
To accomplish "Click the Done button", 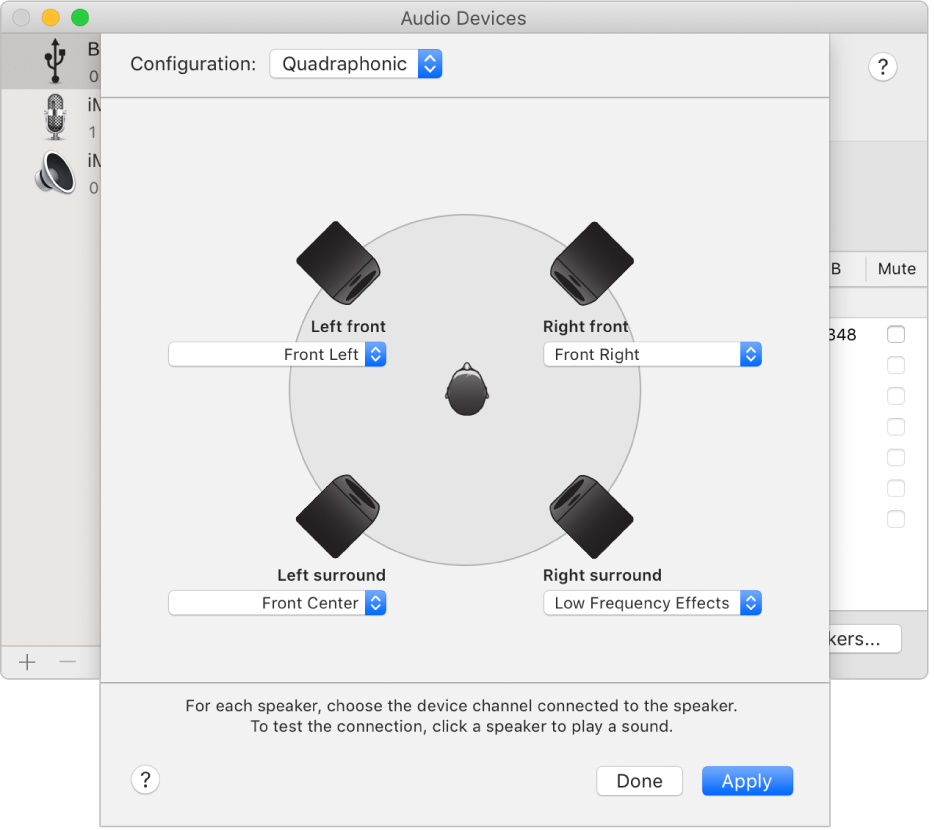I will tap(639, 781).
